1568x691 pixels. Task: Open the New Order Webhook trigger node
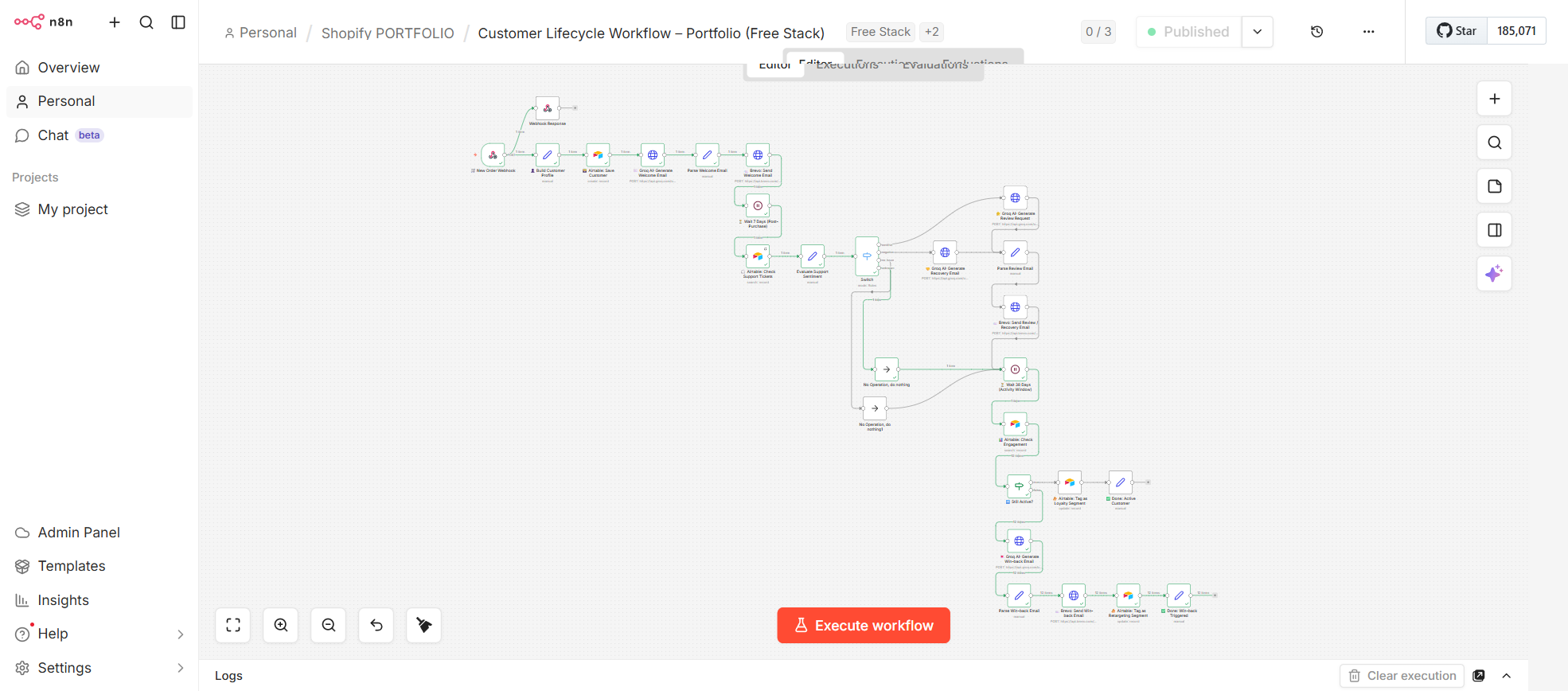coord(493,155)
